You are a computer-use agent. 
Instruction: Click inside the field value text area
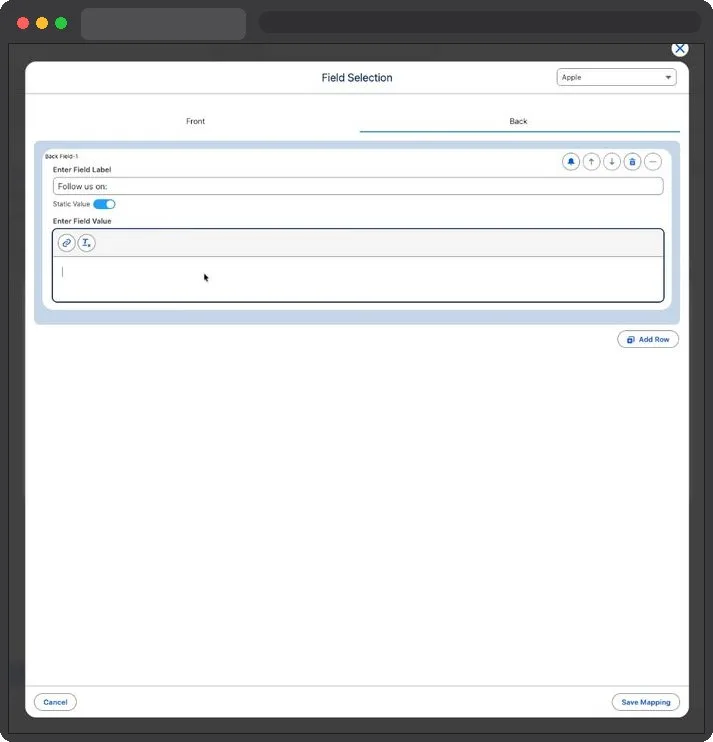tap(358, 279)
